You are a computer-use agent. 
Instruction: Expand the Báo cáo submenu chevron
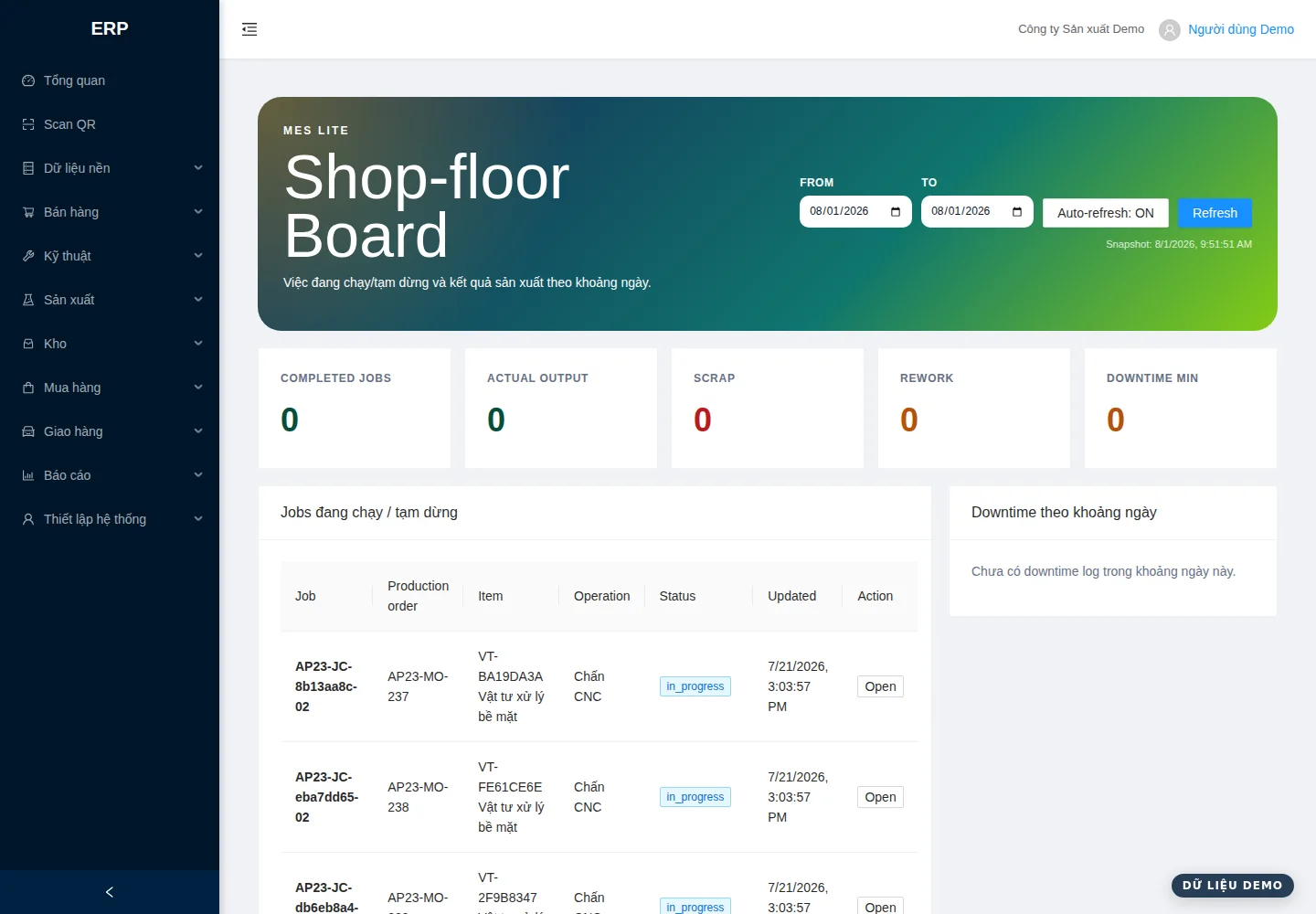pos(198,475)
